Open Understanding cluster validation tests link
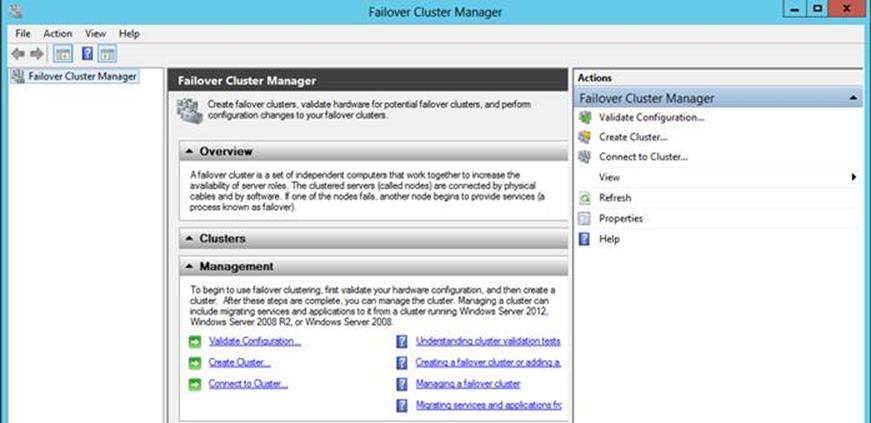 tap(488, 341)
